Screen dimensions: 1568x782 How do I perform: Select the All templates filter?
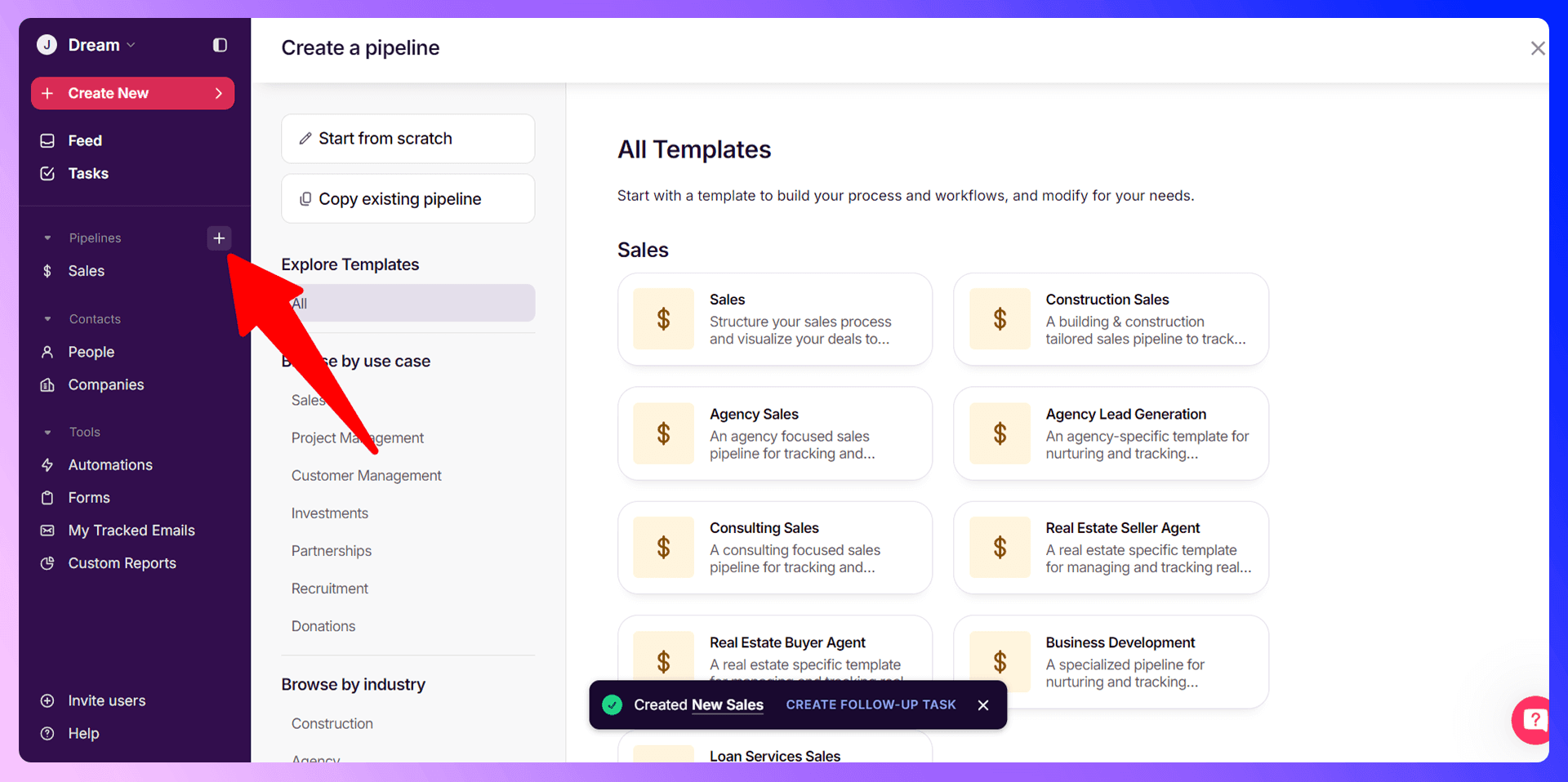(x=408, y=303)
